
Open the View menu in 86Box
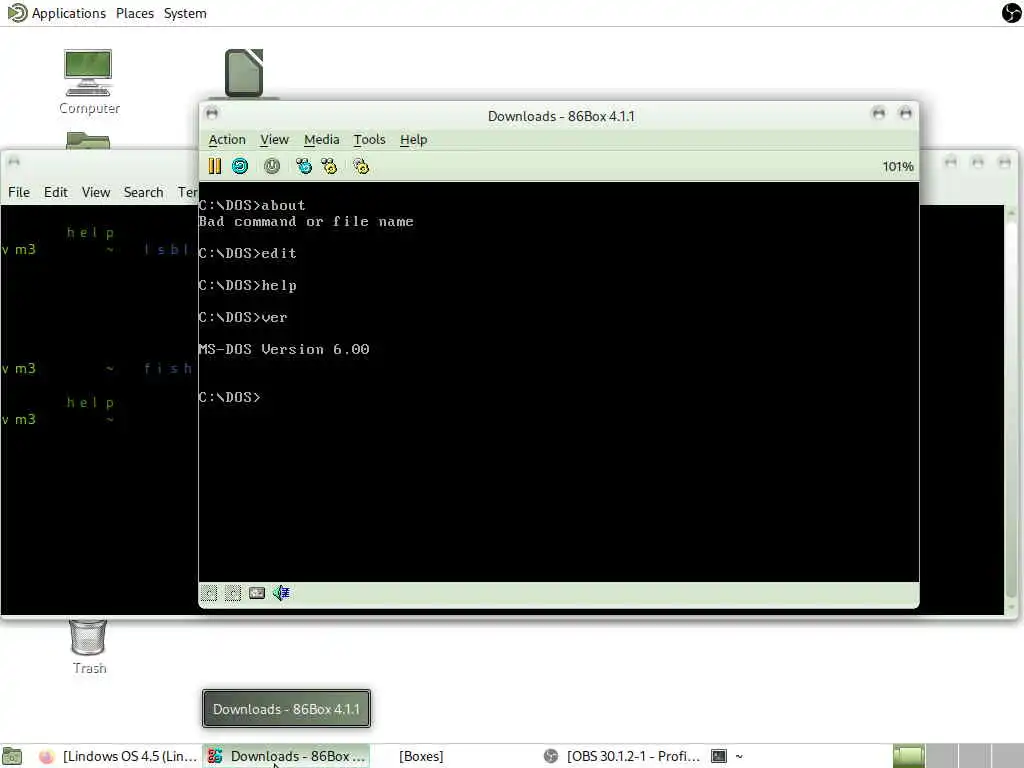point(274,140)
